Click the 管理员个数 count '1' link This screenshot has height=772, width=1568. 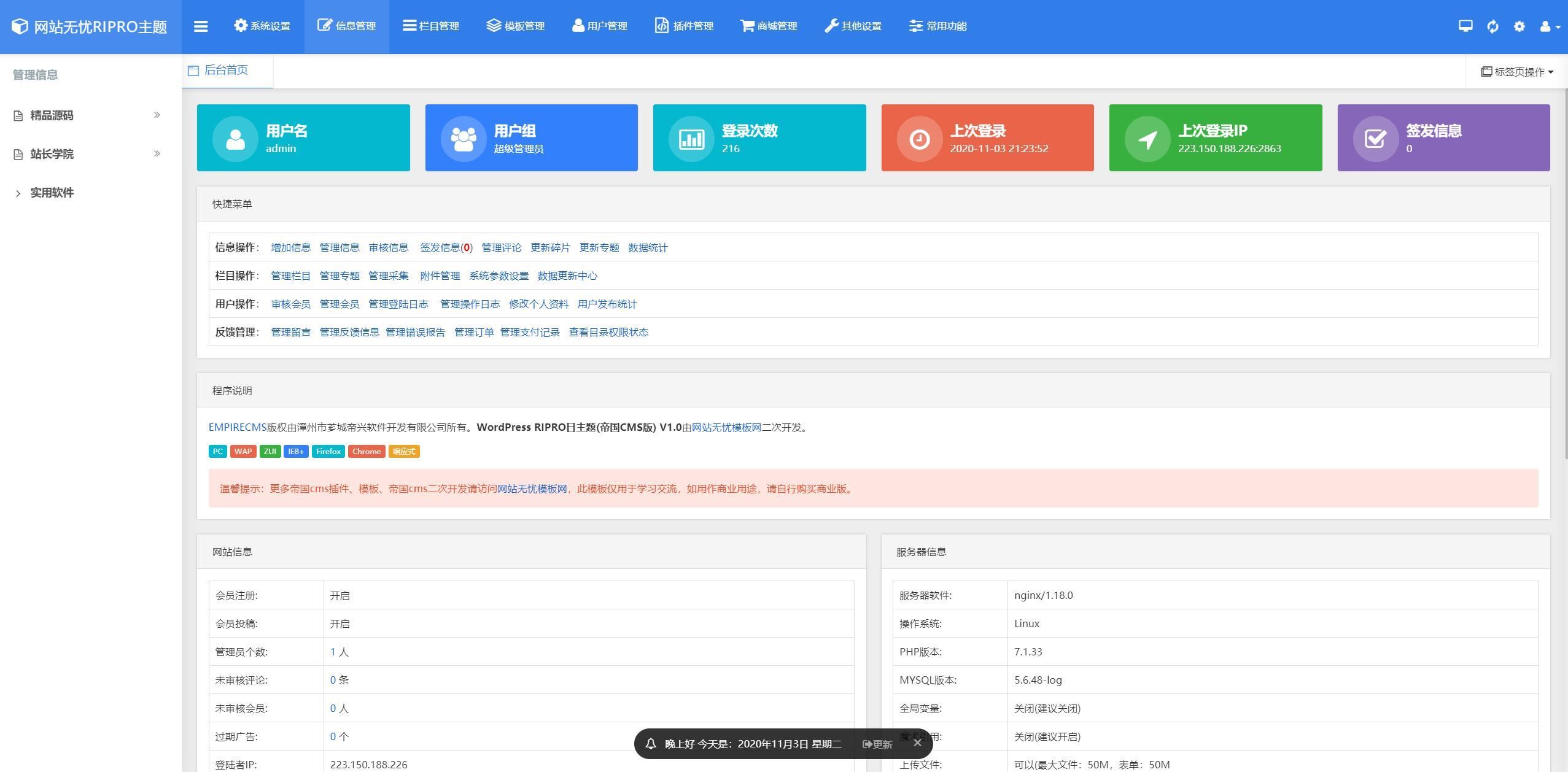tap(333, 652)
